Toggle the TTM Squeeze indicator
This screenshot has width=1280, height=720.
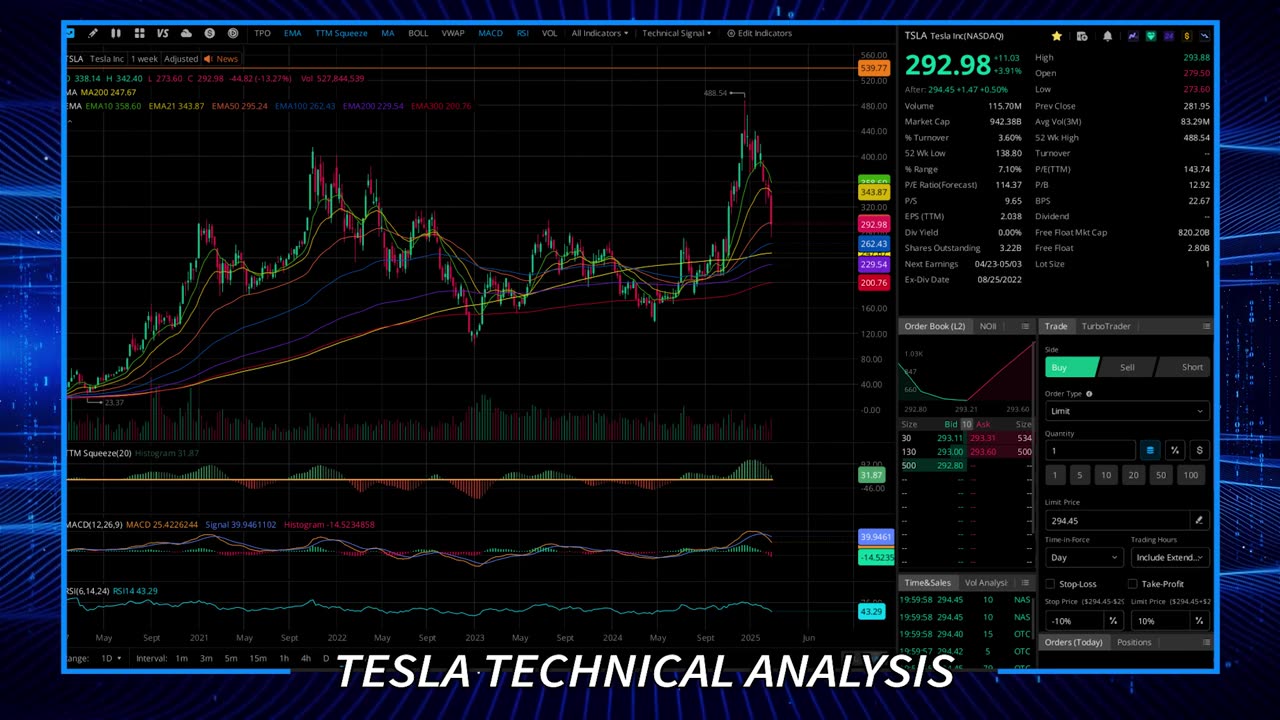[341, 33]
